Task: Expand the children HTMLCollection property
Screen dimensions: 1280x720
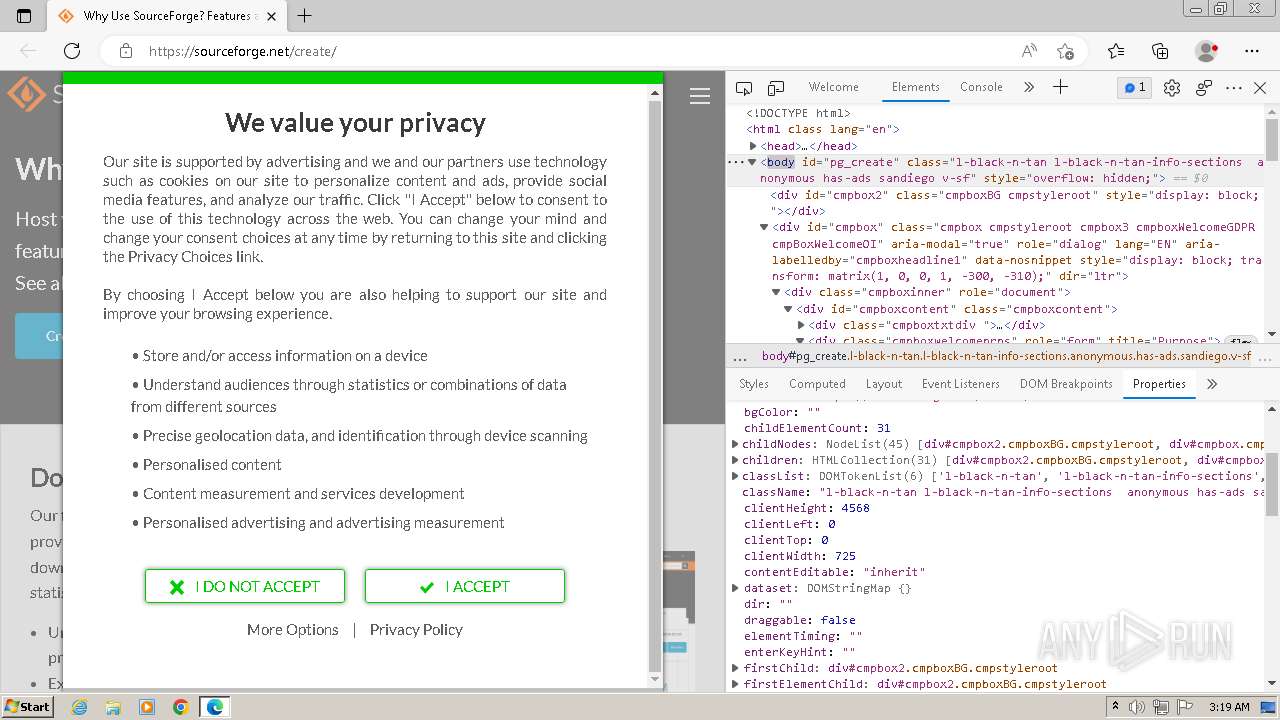Action: coord(735,460)
